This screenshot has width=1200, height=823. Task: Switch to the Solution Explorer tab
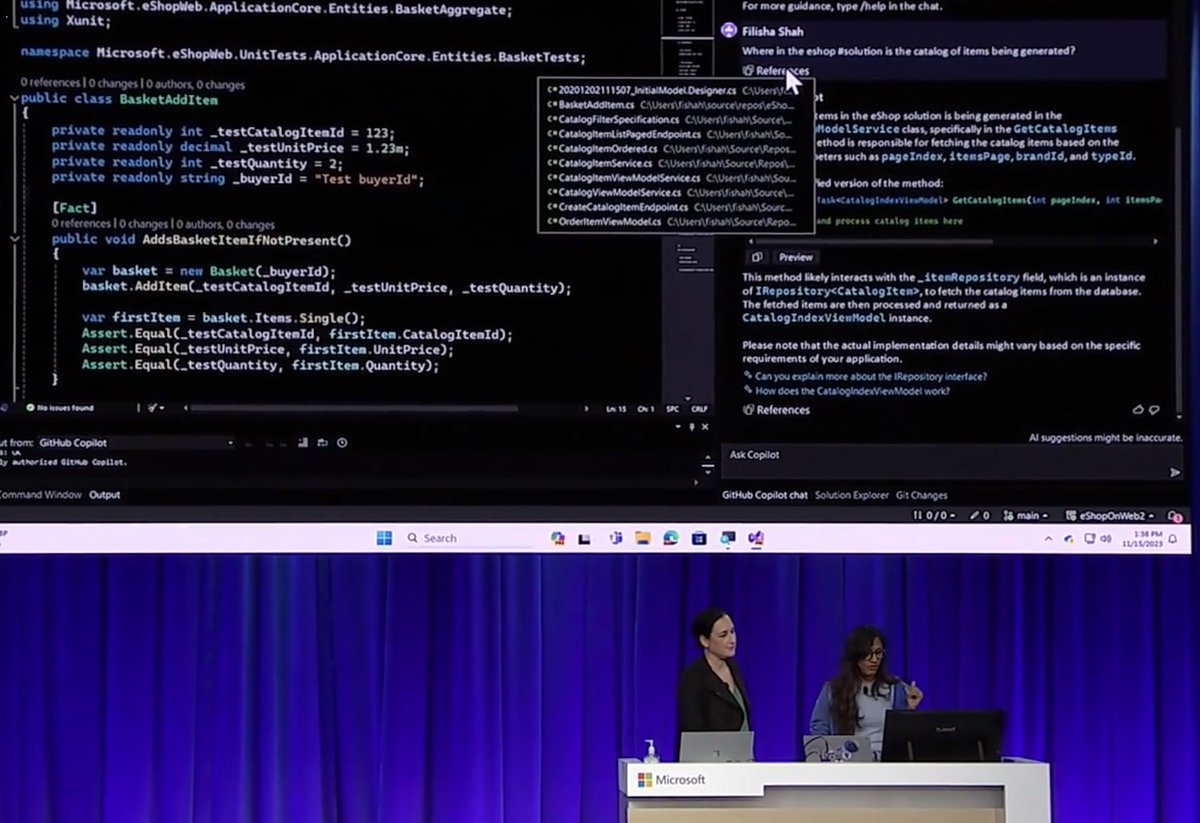click(x=851, y=495)
